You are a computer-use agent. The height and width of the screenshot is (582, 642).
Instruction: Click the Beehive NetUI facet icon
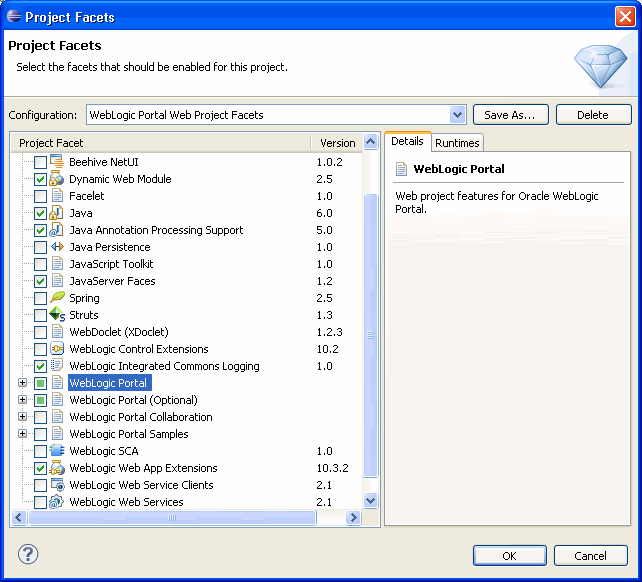point(57,162)
